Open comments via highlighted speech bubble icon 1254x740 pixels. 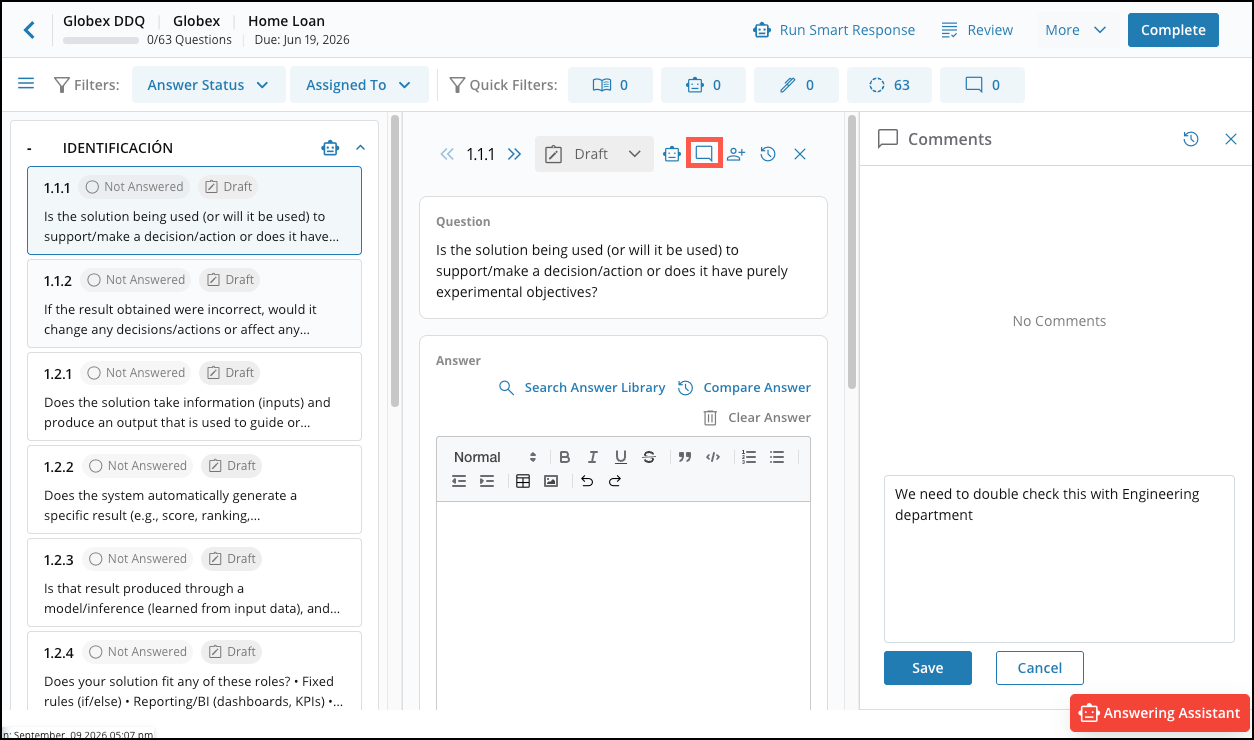pyautogui.click(x=704, y=154)
